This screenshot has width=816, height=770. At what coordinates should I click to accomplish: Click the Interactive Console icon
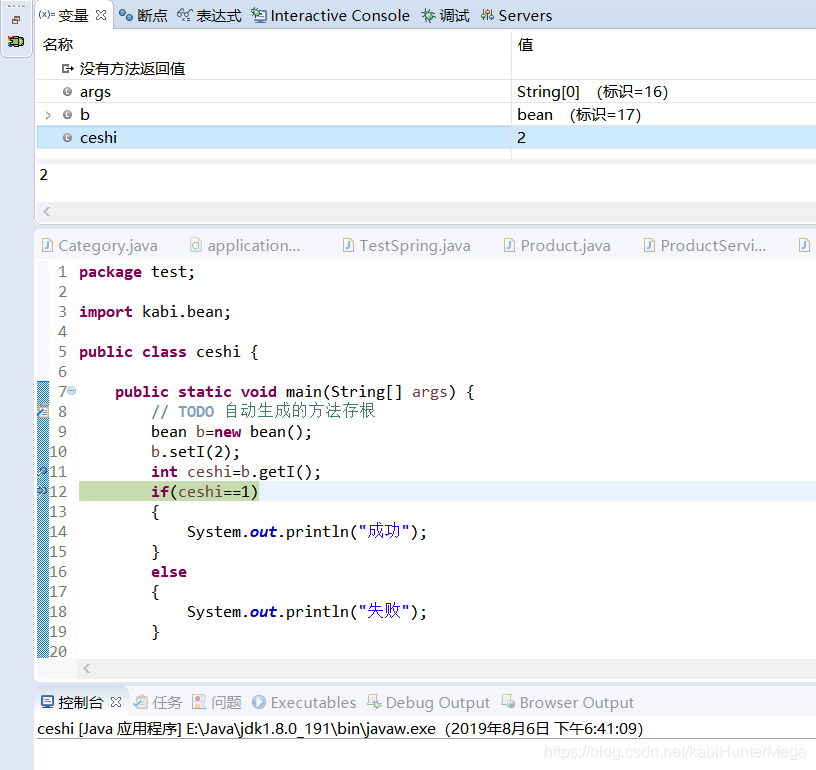point(259,15)
